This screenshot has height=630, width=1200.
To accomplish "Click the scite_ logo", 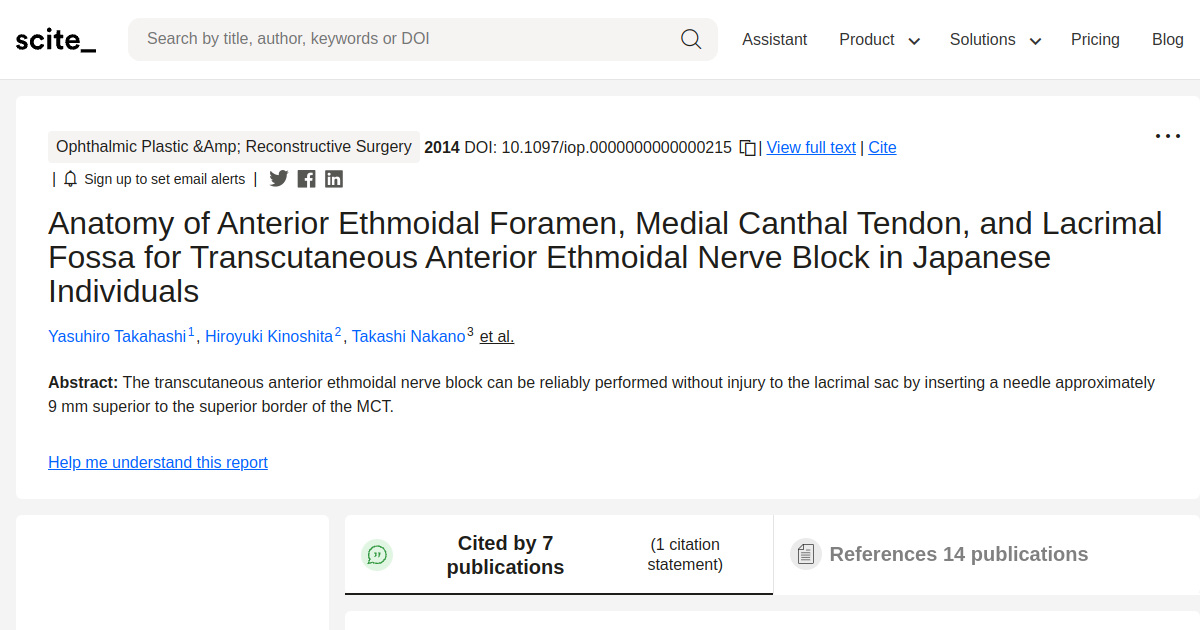I will 55,39.
